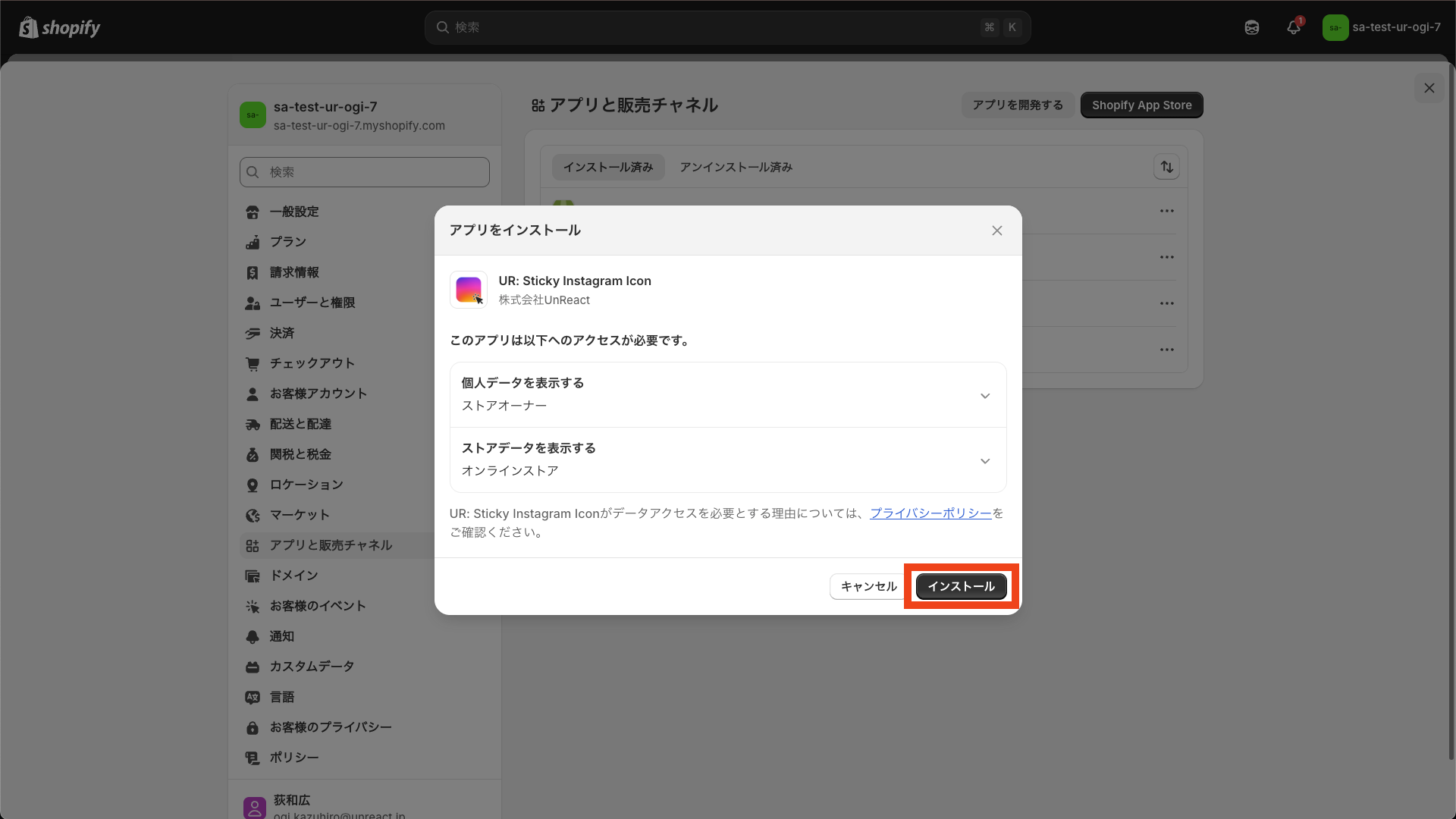Image resolution: width=1456 pixels, height=819 pixels.
Task: Click the インストール button to install app
Action: pyautogui.click(x=961, y=586)
